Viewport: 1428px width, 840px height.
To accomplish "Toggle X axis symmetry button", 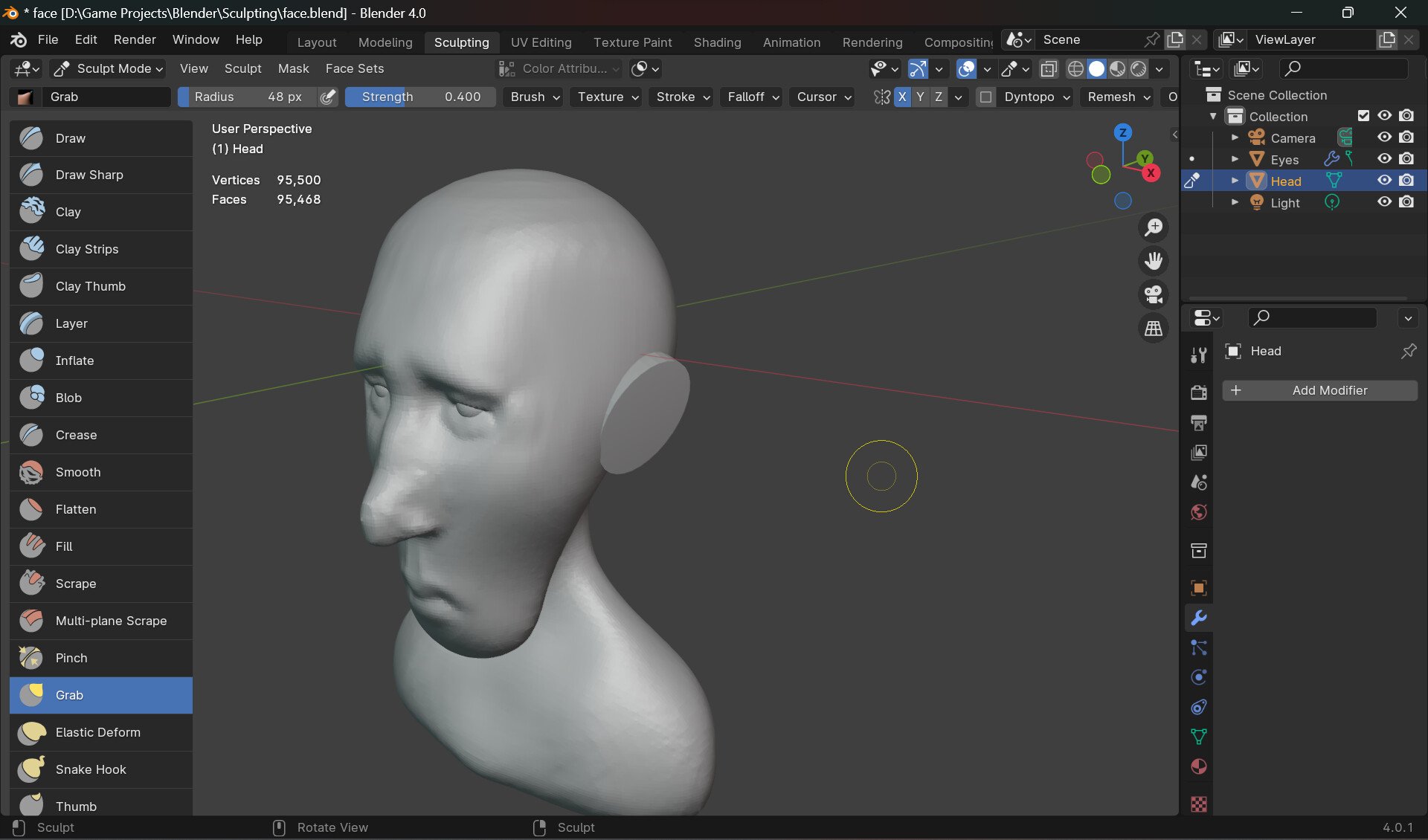I will [x=902, y=97].
